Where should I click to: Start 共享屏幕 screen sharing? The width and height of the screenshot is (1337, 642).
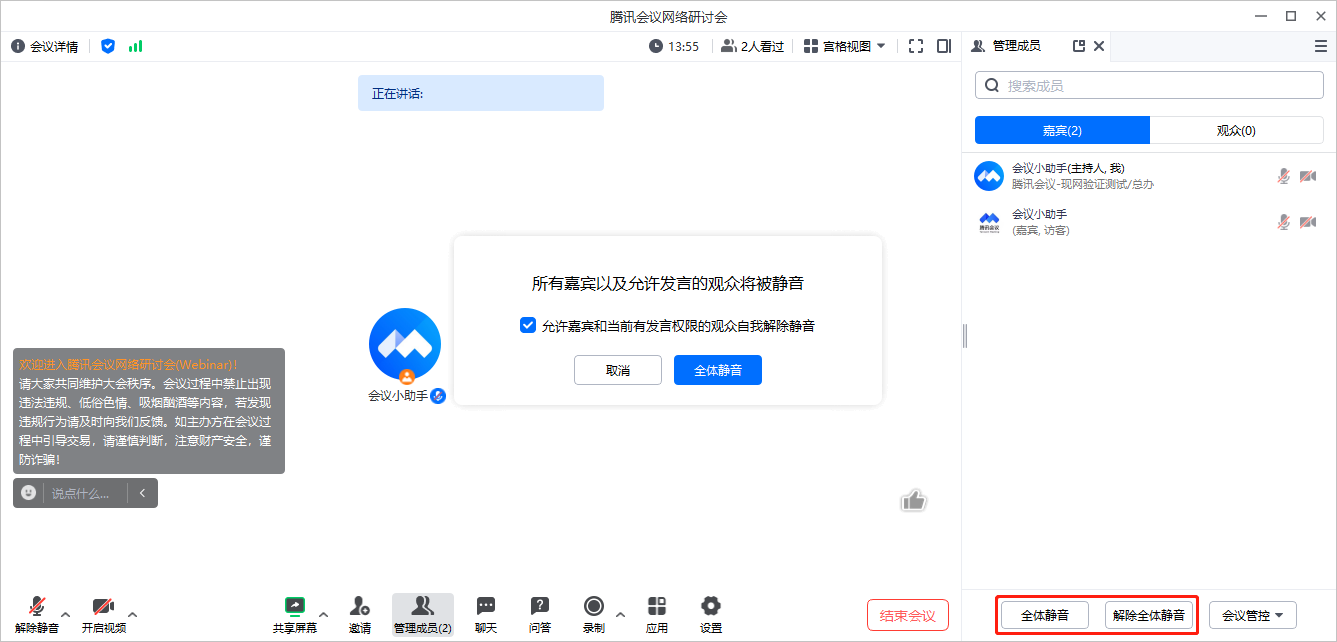(x=295, y=615)
